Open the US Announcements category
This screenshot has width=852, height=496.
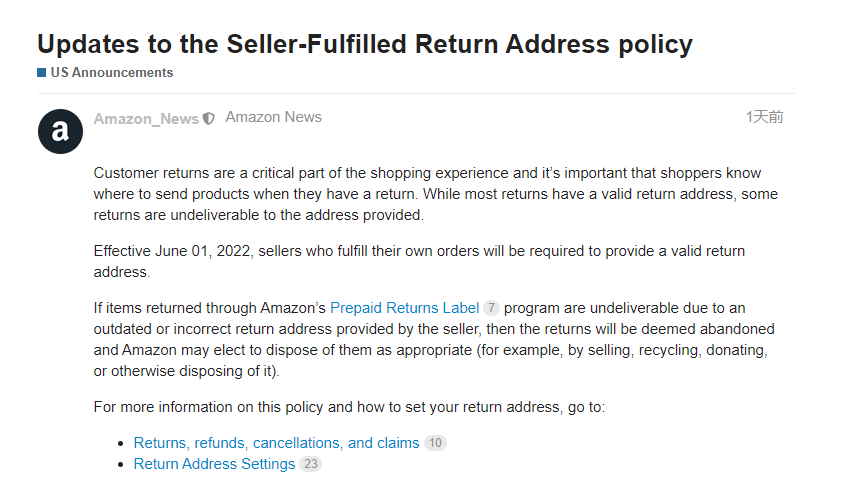[x=111, y=73]
